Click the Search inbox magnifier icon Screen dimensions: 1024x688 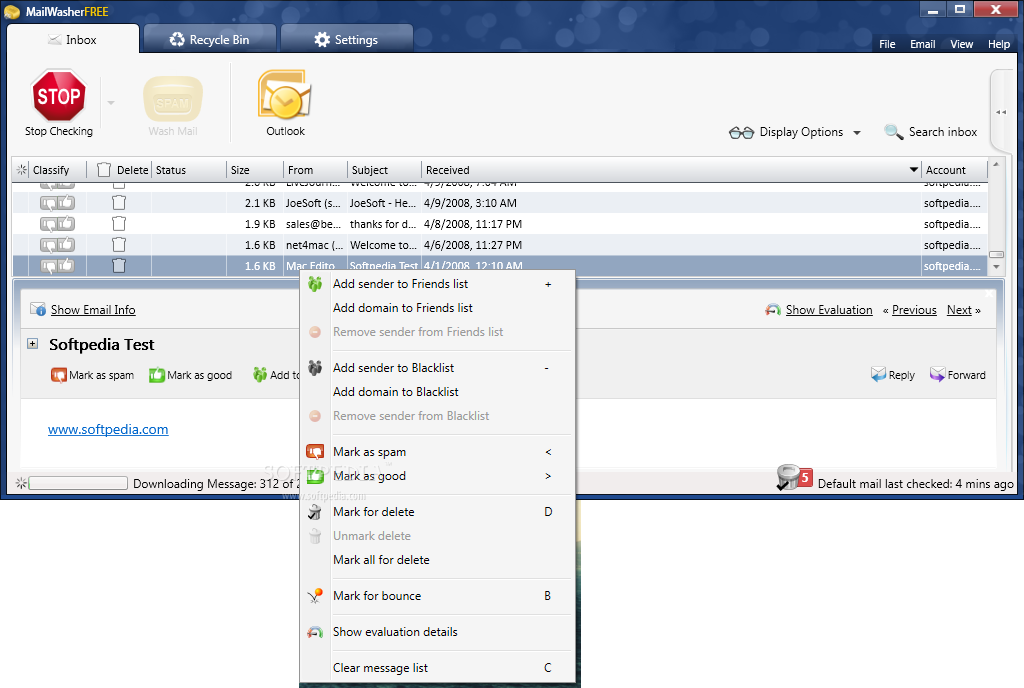point(893,132)
